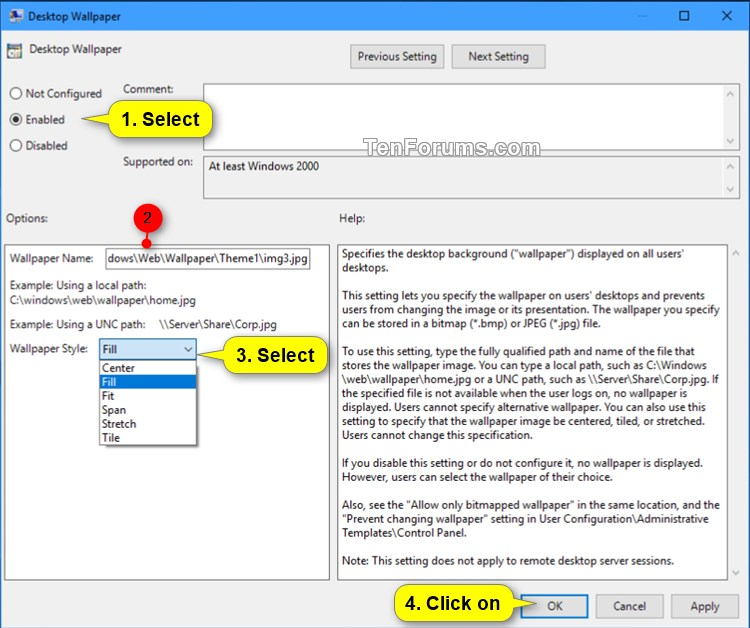750x628 pixels.
Task: Click the '\\Server\Share\Corp.jpg' example text
Action: [218, 324]
